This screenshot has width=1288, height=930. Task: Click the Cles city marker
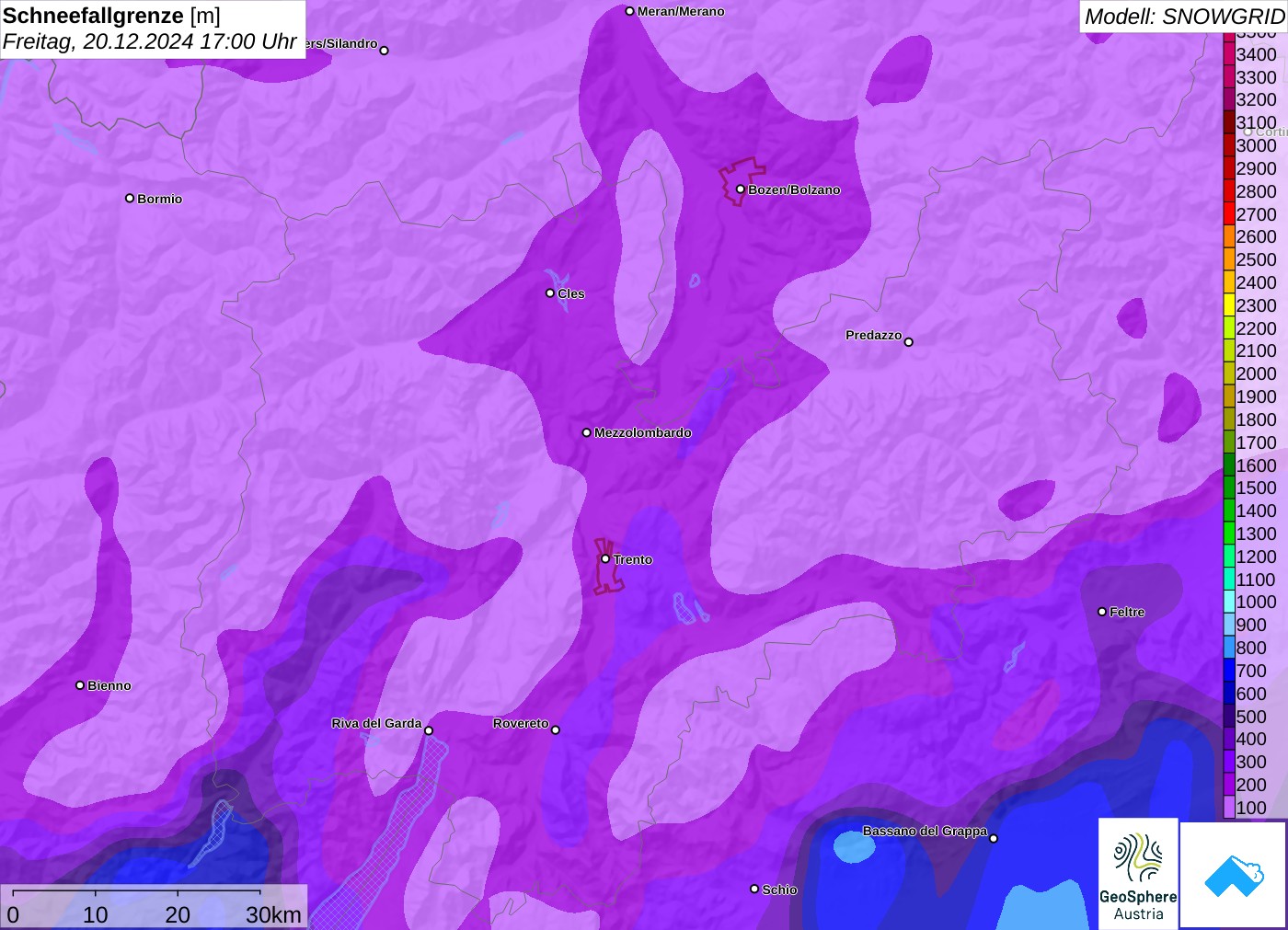coord(550,293)
